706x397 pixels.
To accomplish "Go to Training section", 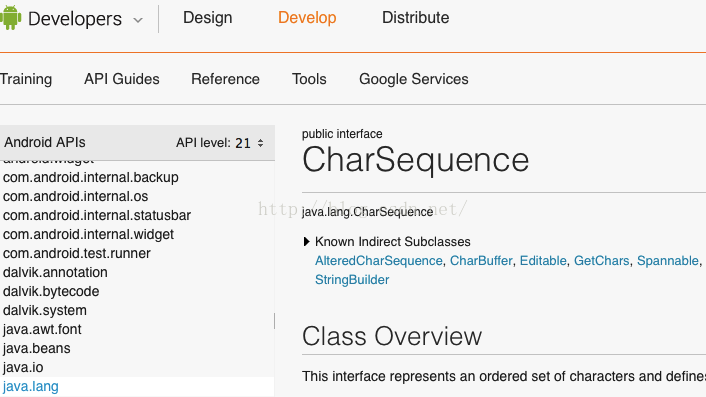I will coord(26,79).
